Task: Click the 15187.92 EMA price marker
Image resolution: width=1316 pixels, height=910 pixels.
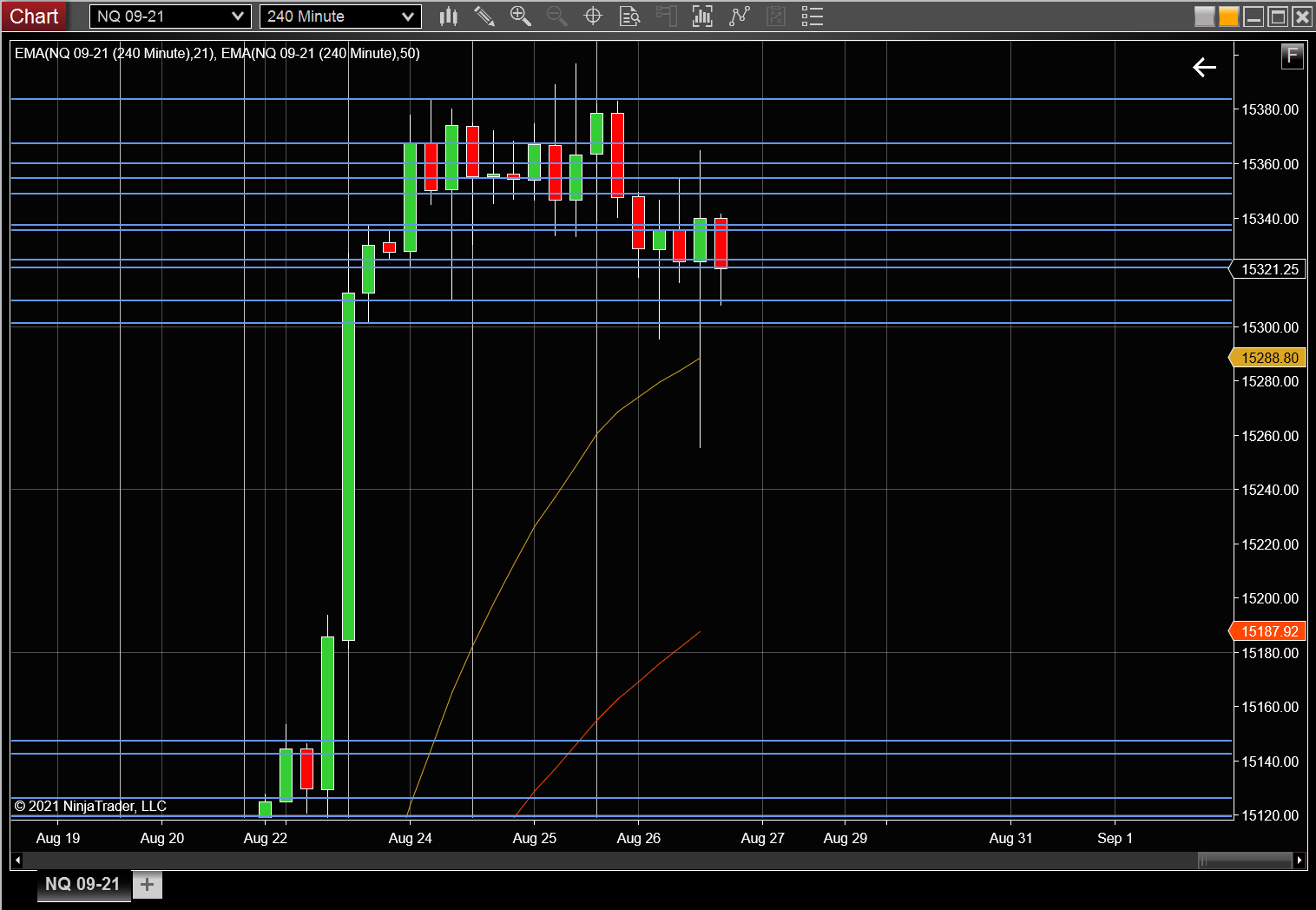Action: click(1269, 631)
